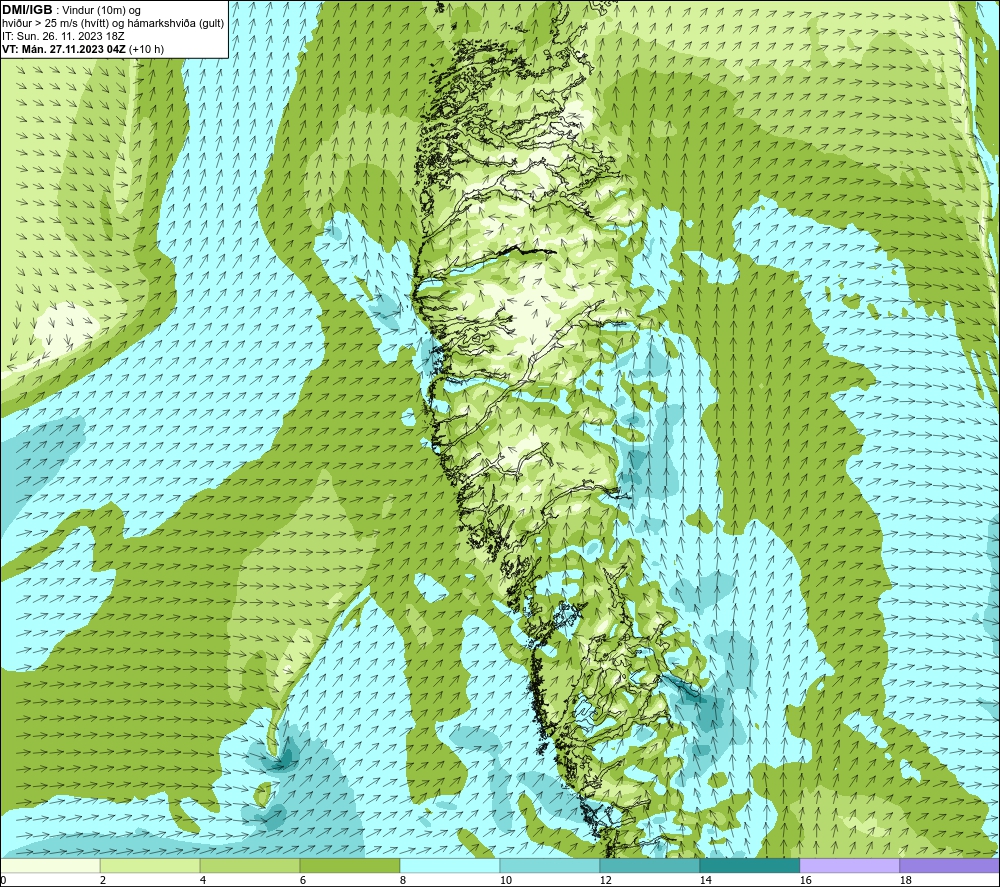Viewport: 1000px width, 887px height.
Task: Click the 'DMI/IGB : Vindur (10m) og' title line
Action: pyautogui.click(x=71, y=10)
